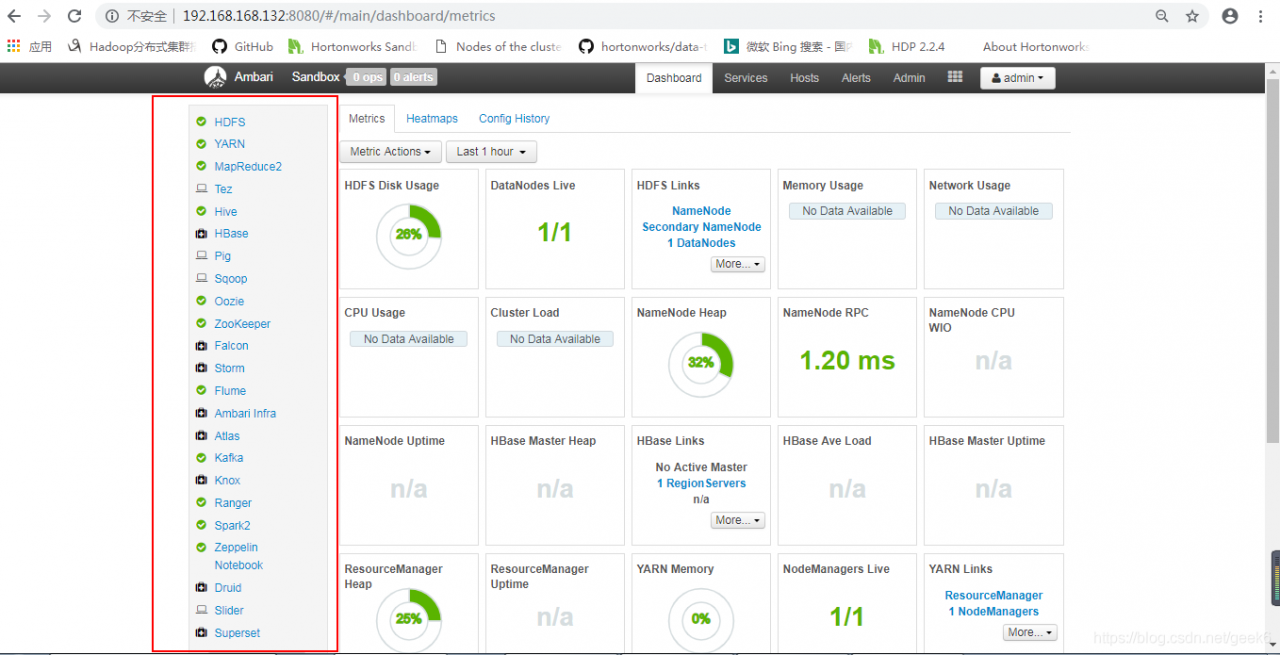The image size is (1280, 655).
Task: Click maintenance icon next to Superset
Action: click(201, 633)
